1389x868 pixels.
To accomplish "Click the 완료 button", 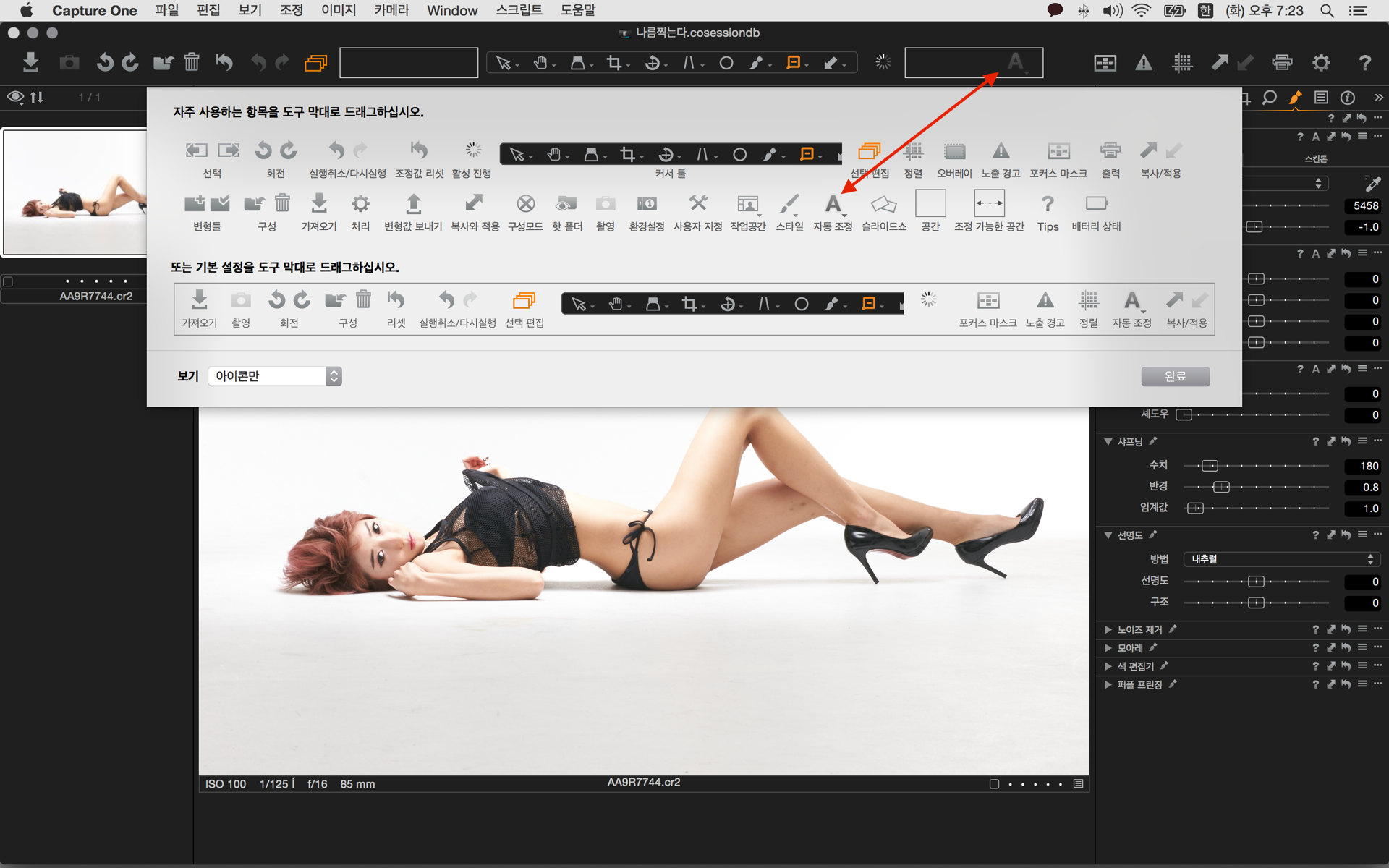I will coord(1175,376).
